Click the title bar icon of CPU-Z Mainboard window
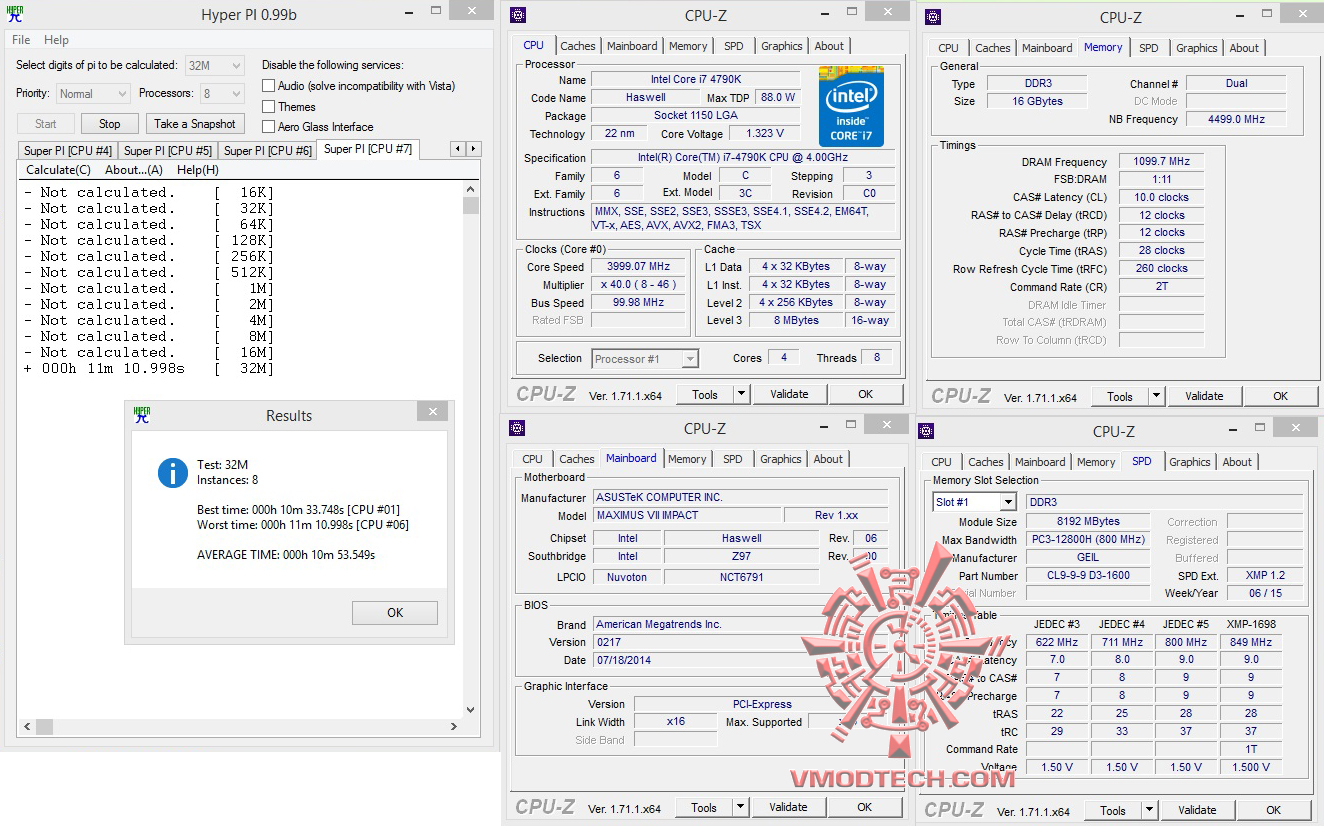 coord(517,428)
